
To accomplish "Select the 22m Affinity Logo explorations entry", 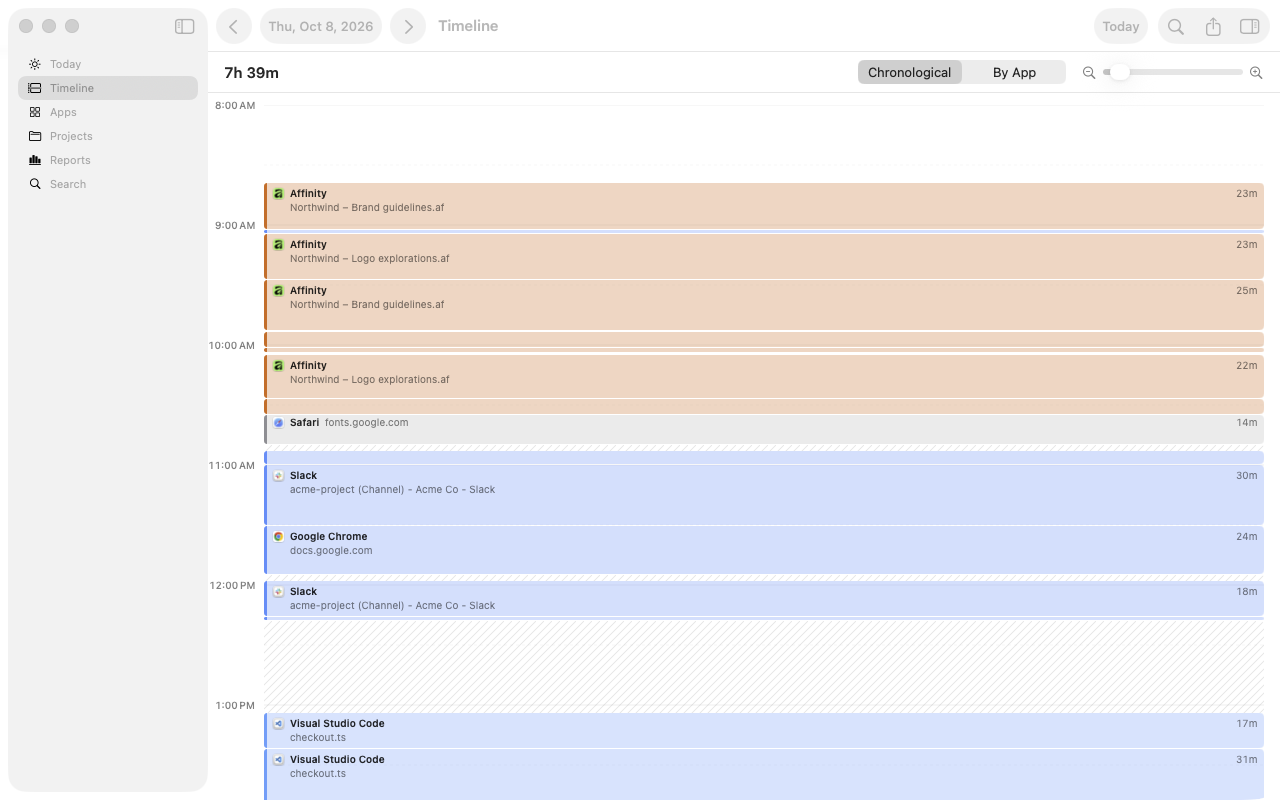I will pyautogui.click(x=764, y=376).
